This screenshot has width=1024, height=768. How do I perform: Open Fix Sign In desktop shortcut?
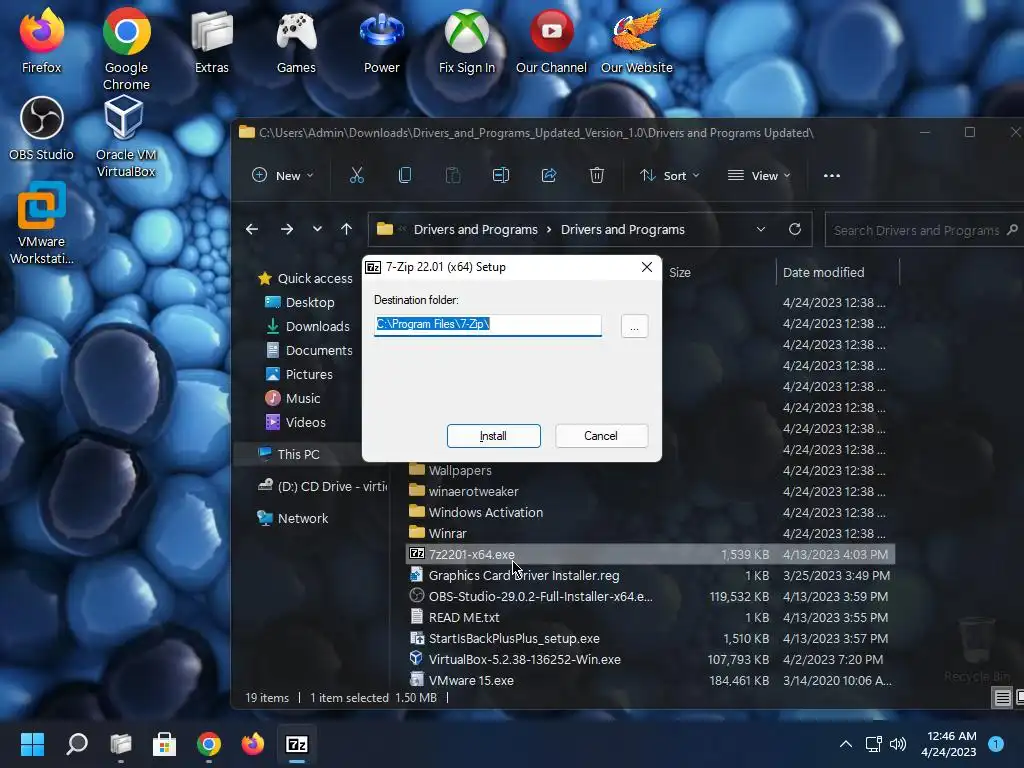pyautogui.click(x=466, y=40)
